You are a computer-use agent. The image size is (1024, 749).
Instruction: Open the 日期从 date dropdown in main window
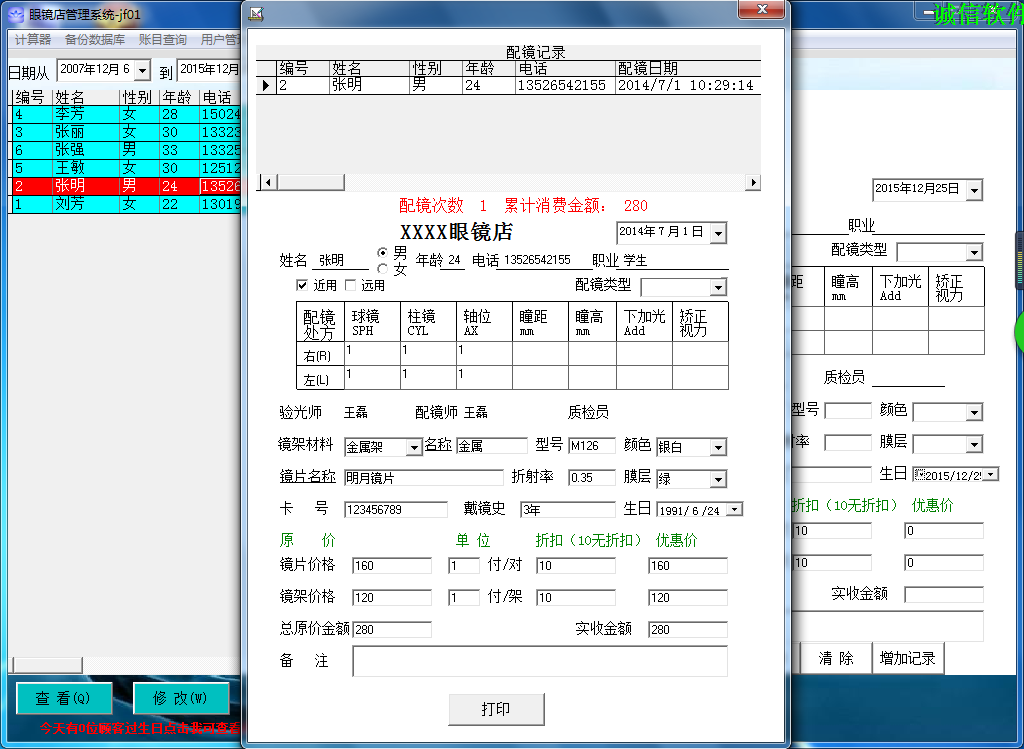(142, 70)
